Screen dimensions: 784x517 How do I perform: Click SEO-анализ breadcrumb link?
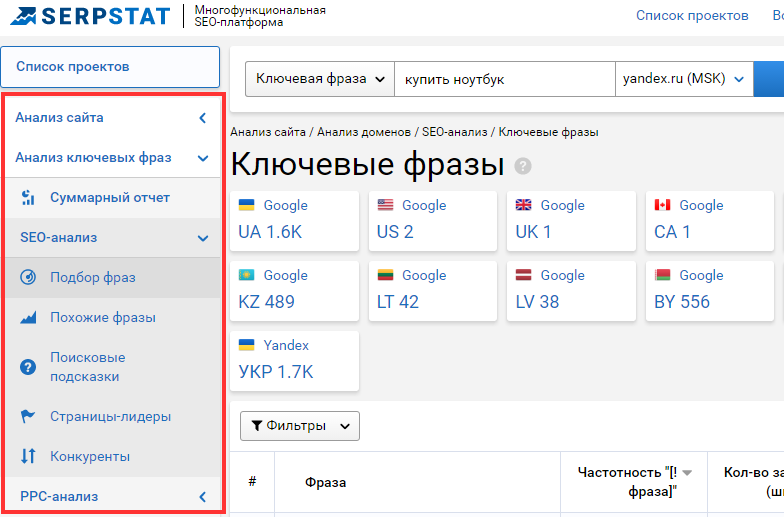click(x=454, y=132)
